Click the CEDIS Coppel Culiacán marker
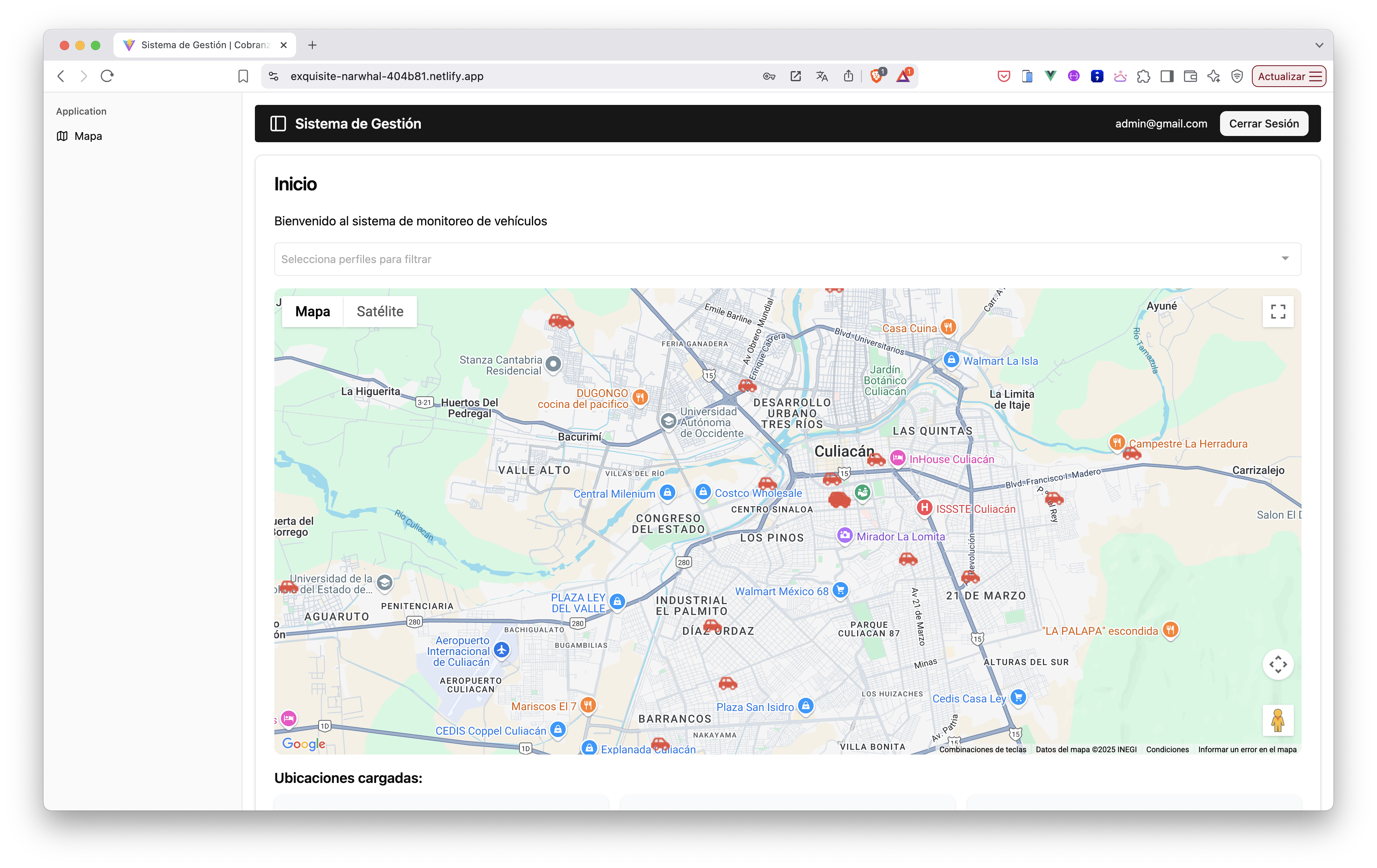This screenshot has width=1377, height=868. [x=558, y=730]
